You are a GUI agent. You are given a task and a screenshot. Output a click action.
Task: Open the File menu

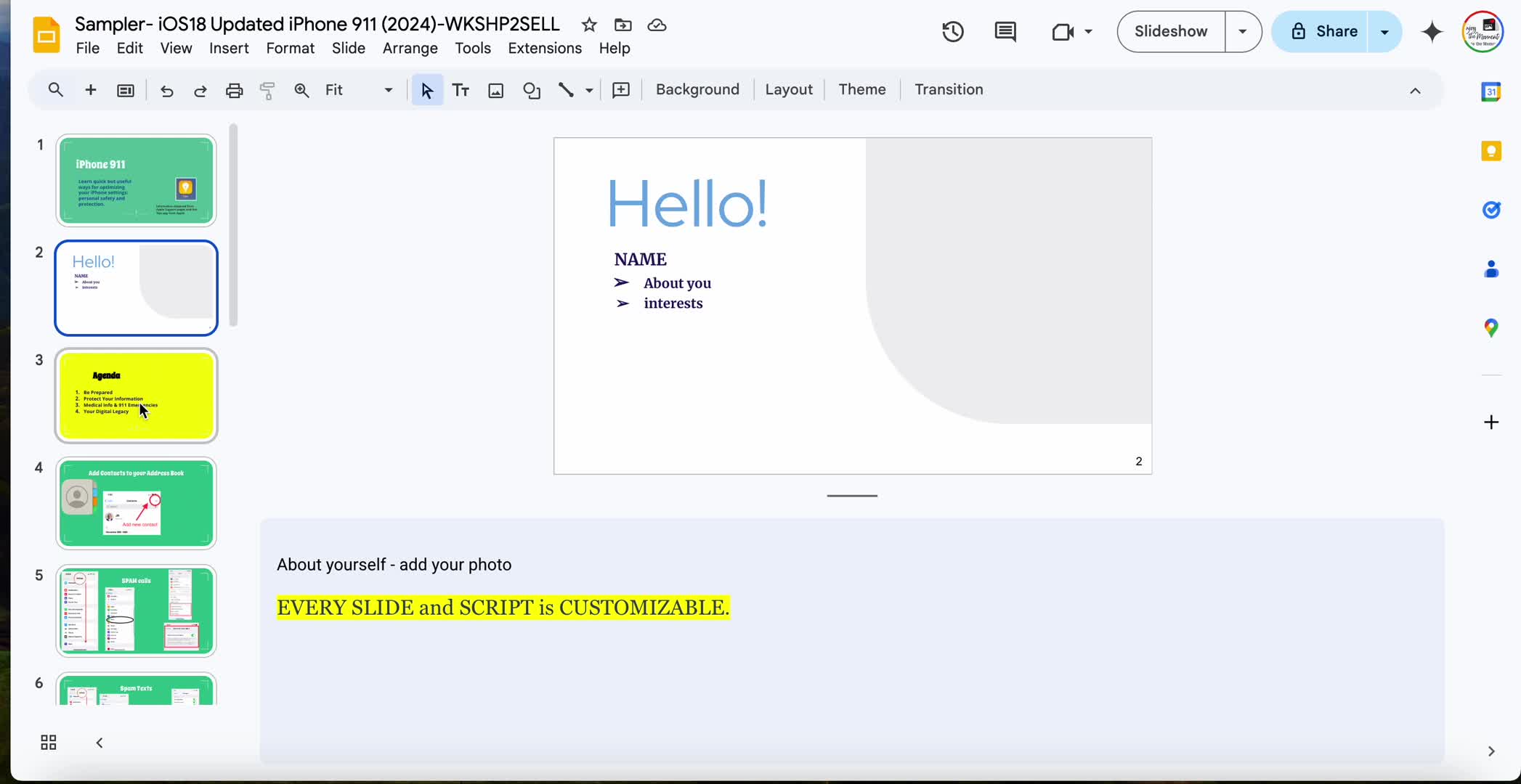(87, 48)
